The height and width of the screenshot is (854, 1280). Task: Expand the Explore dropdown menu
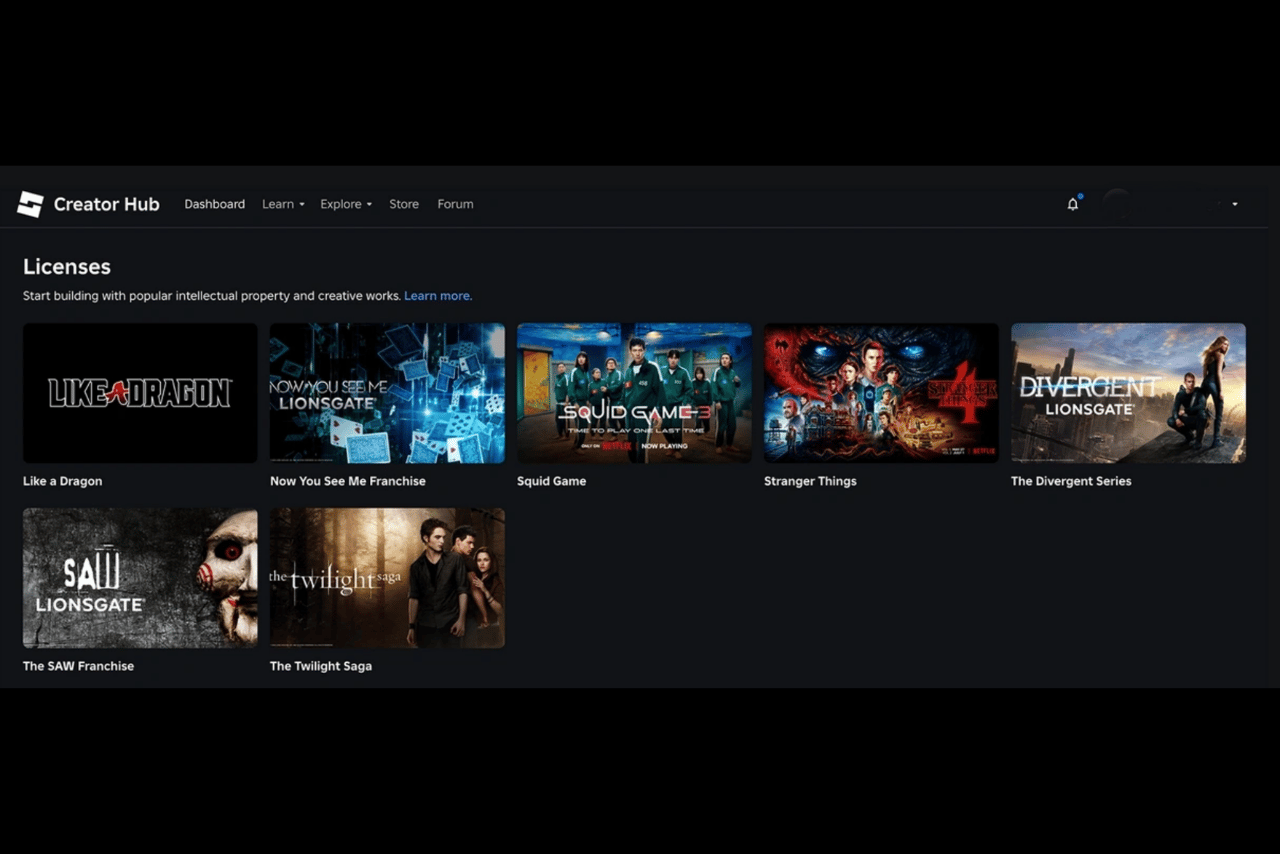pyautogui.click(x=346, y=204)
